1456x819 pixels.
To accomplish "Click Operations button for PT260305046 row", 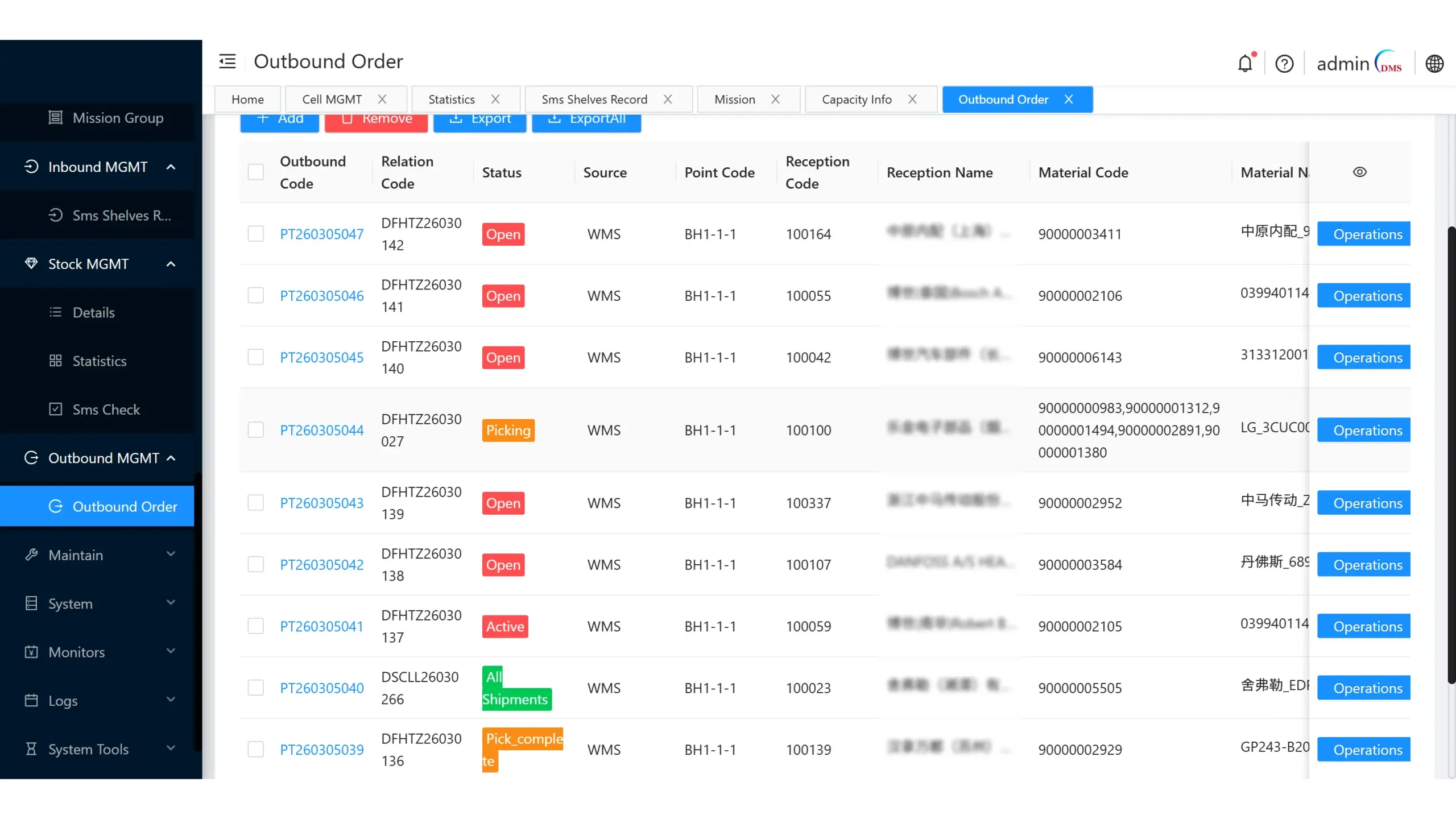I will [1367, 296].
